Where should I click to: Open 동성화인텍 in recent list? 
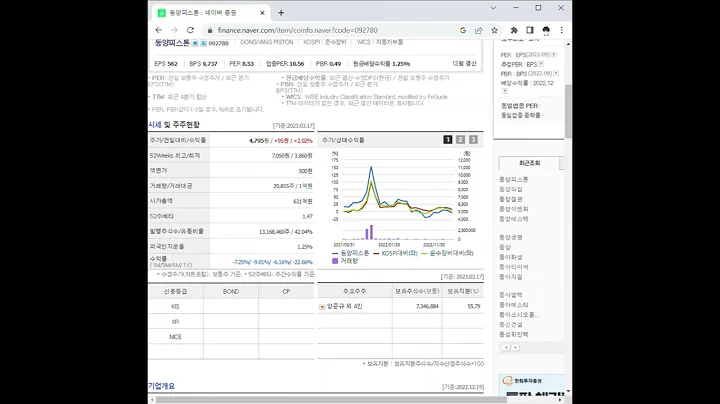[x=514, y=334]
